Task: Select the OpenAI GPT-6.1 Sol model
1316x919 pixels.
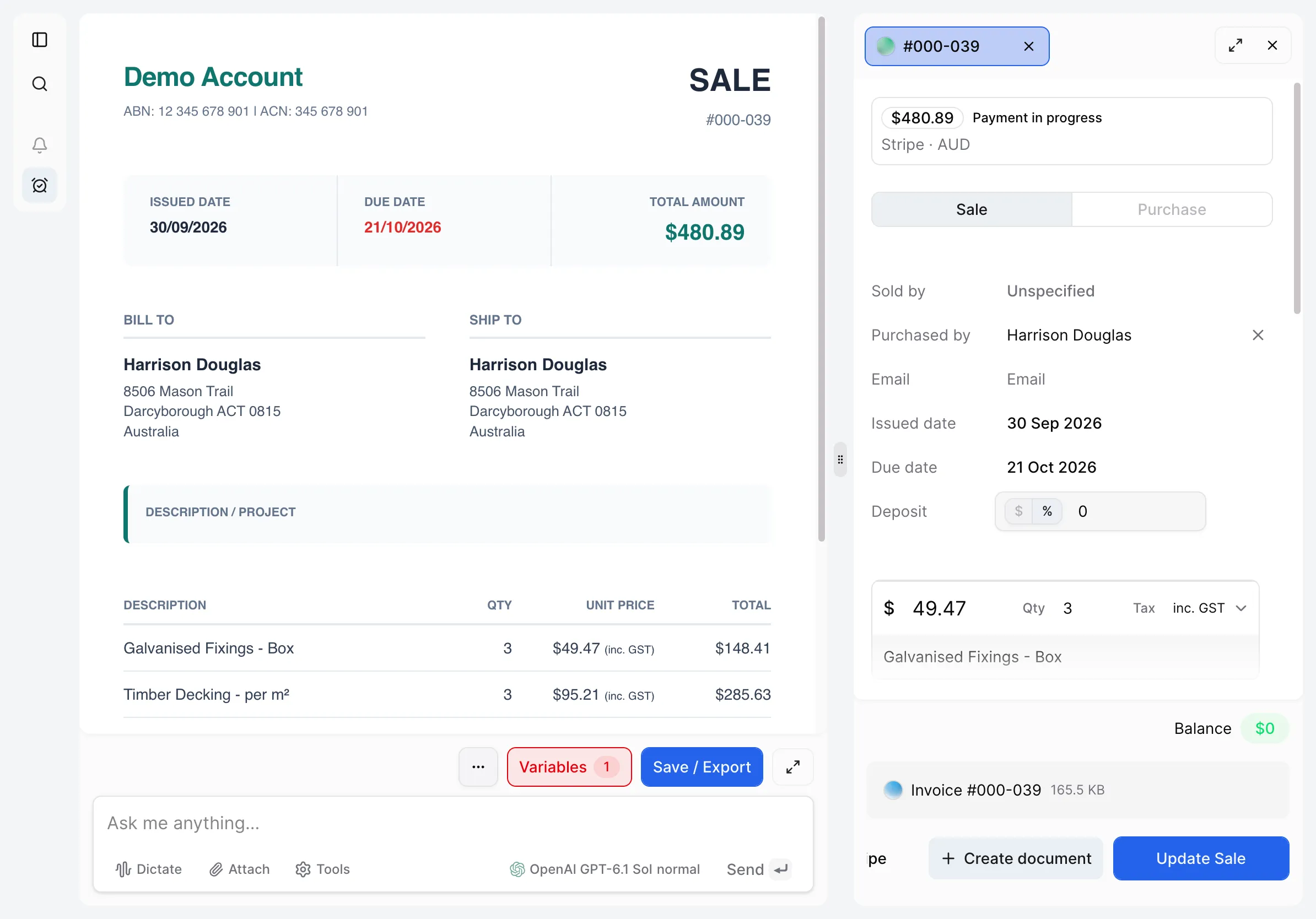Action: pos(605,869)
